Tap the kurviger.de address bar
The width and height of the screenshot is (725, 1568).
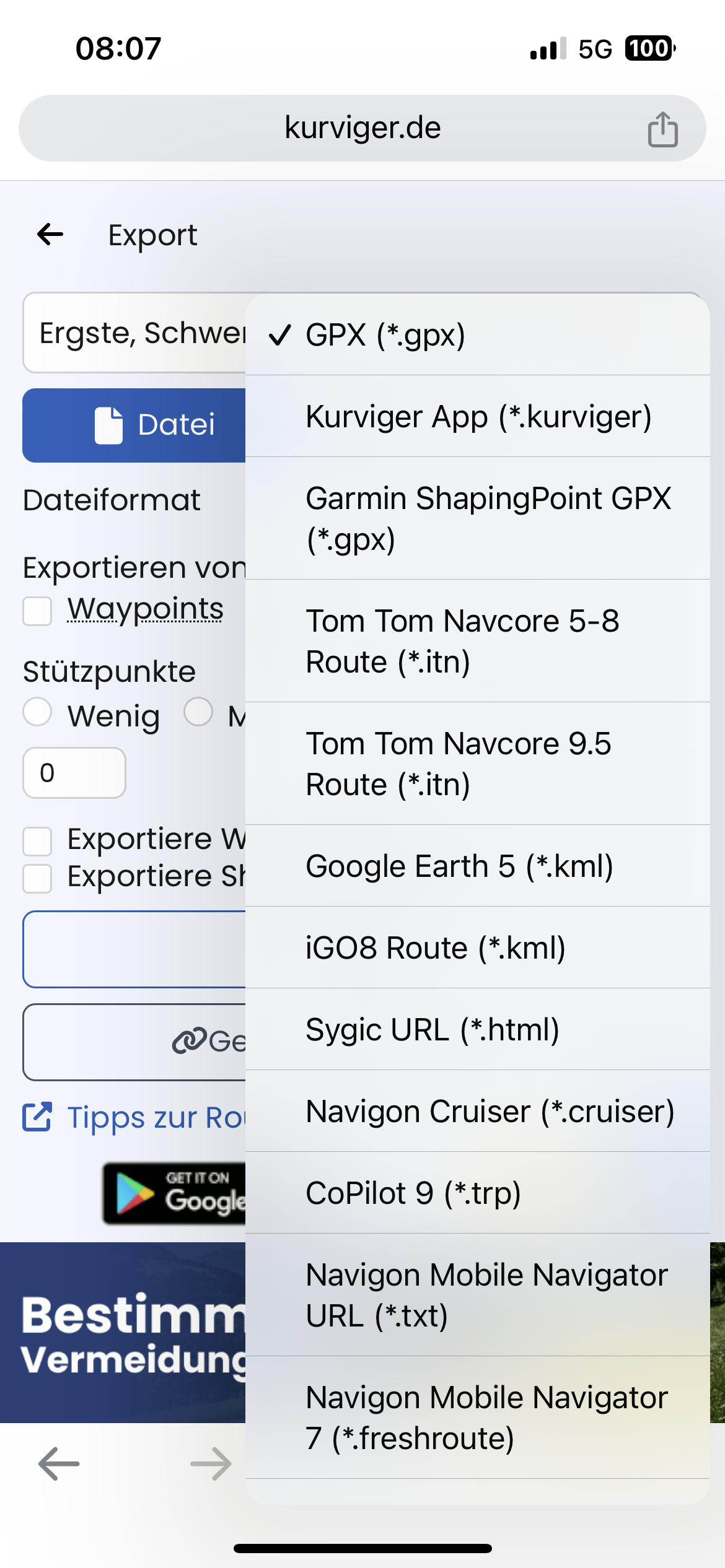[x=362, y=128]
